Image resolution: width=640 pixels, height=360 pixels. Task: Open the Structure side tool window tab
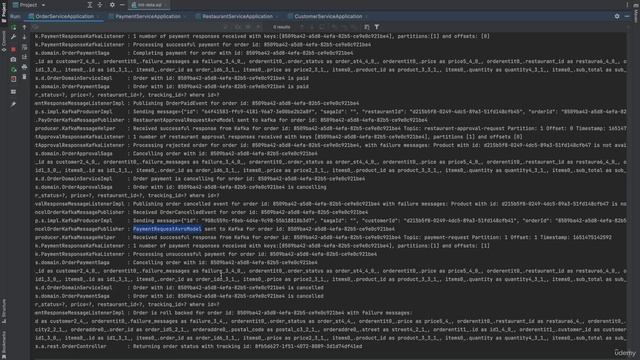[x=4, y=311]
